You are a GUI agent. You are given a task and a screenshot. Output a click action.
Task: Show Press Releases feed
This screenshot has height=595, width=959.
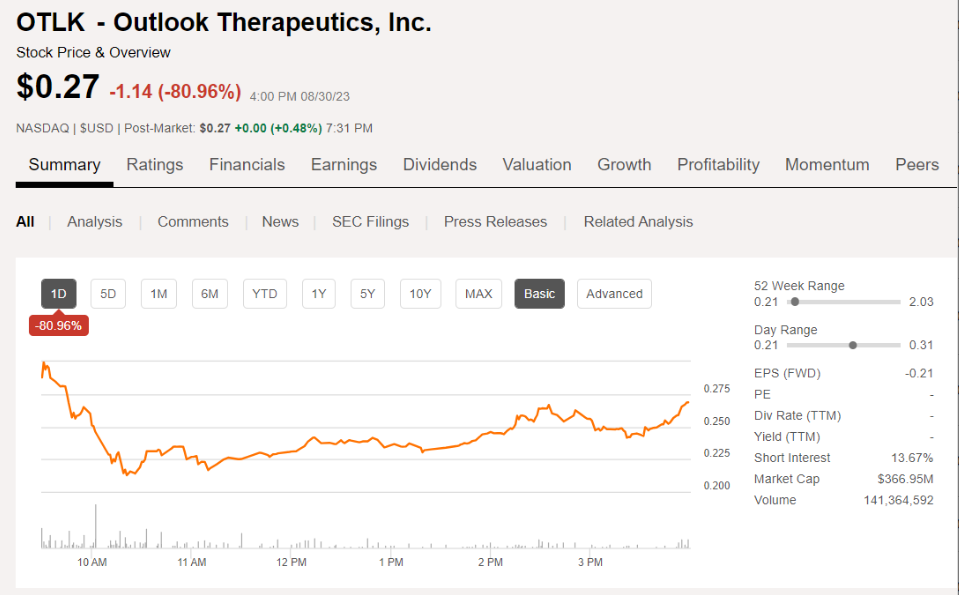coord(495,222)
